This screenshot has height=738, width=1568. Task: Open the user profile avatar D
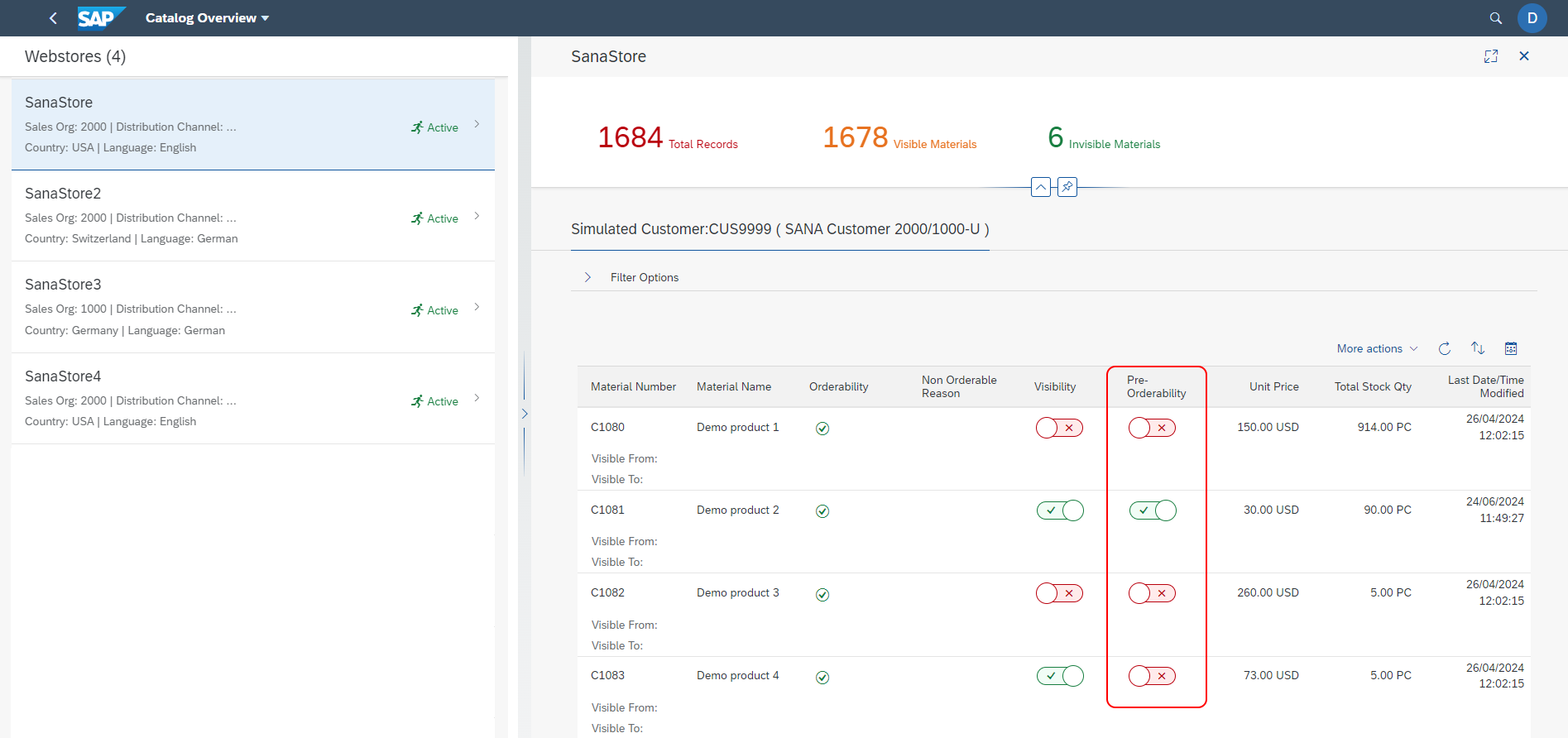[1532, 18]
